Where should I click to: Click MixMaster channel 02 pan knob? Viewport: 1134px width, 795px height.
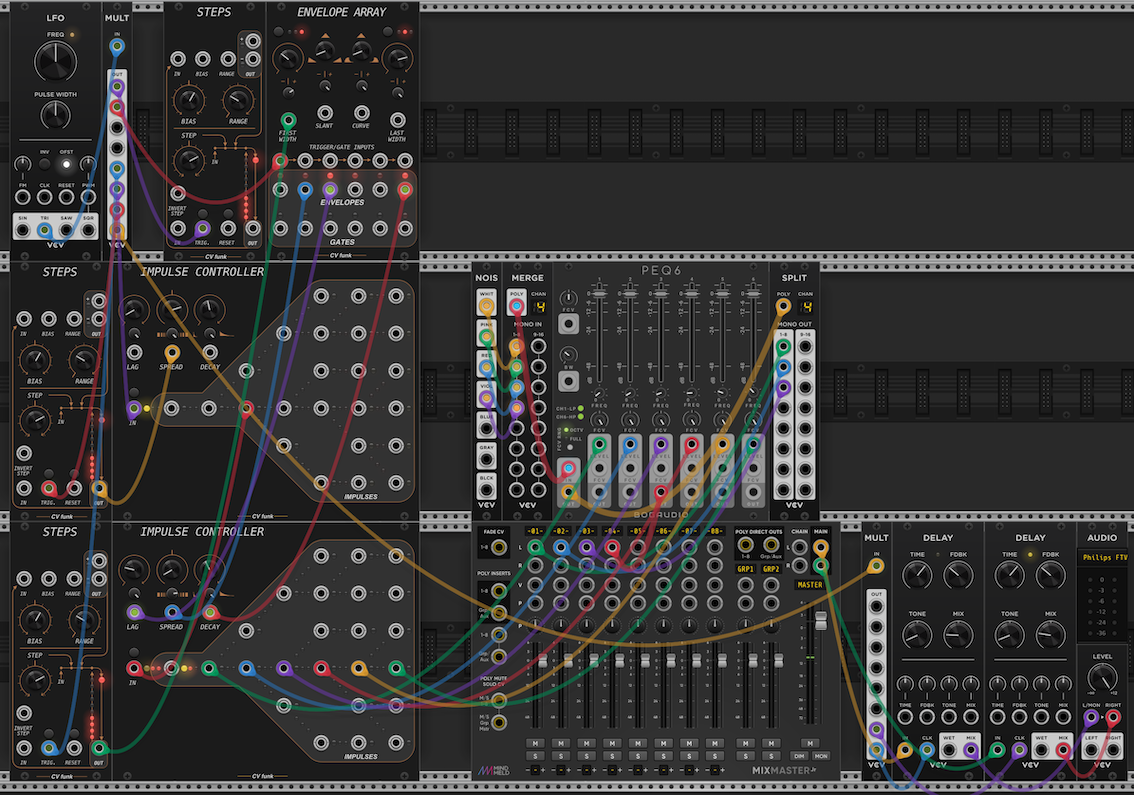click(560, 624)
